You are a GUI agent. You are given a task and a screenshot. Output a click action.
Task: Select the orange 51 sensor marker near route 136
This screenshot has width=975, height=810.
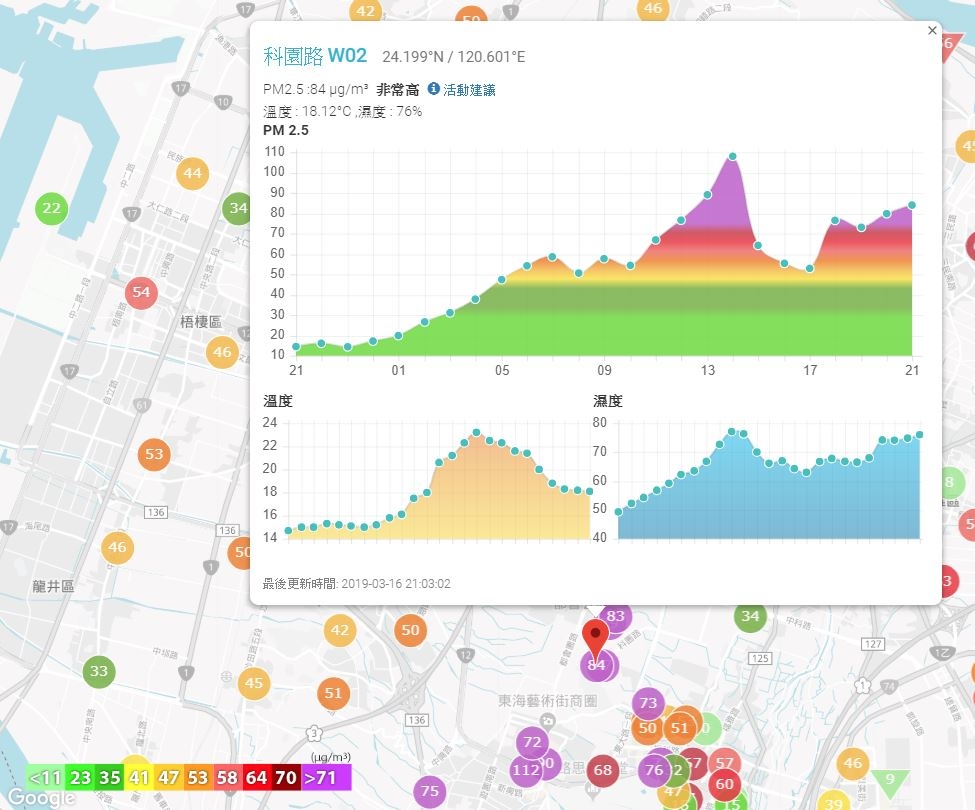(333, 693)
